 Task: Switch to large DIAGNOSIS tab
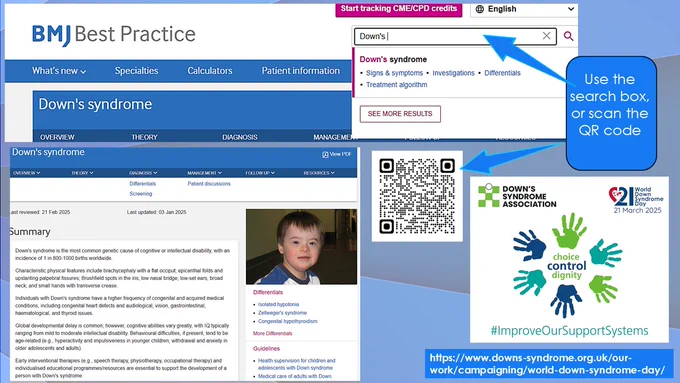tap(240, 137)
